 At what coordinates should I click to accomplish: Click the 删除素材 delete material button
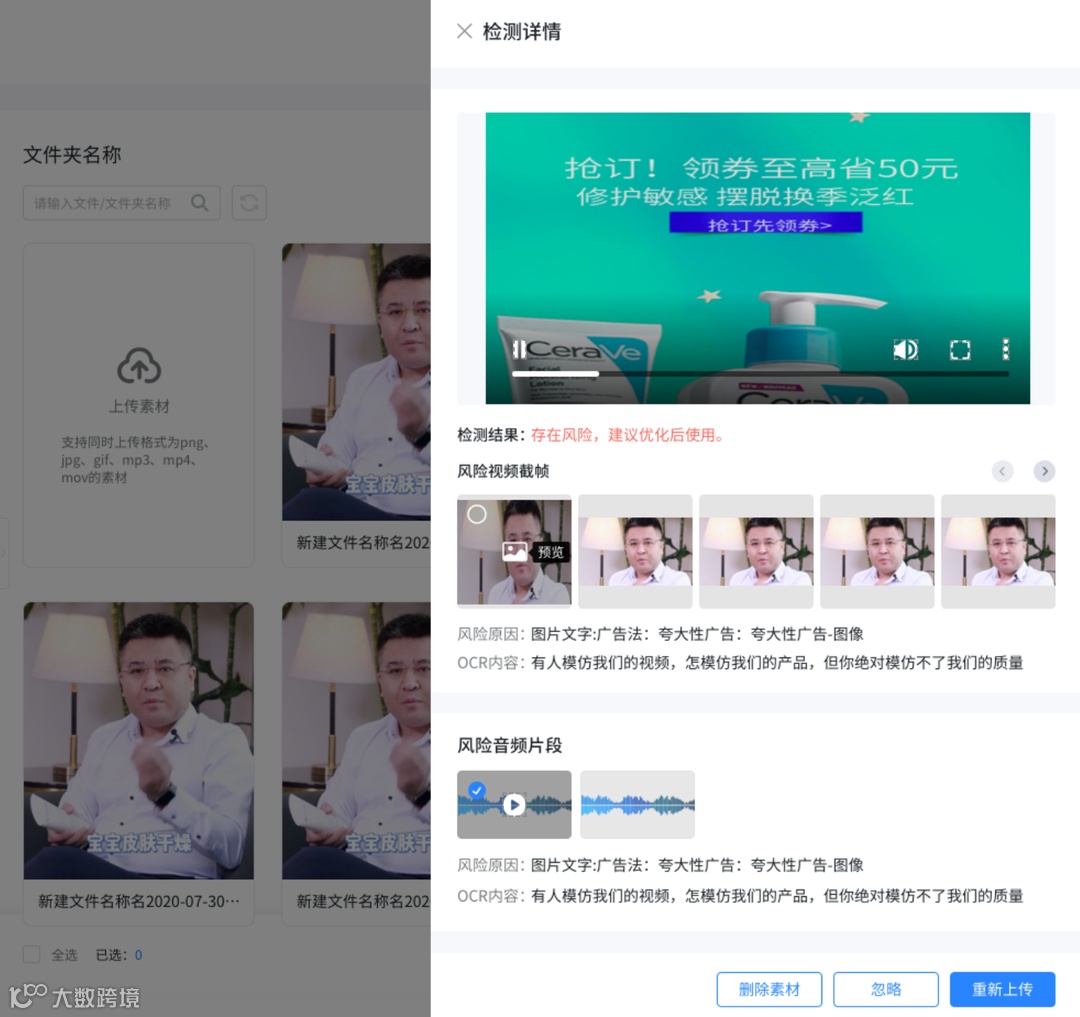click(769, 989)
